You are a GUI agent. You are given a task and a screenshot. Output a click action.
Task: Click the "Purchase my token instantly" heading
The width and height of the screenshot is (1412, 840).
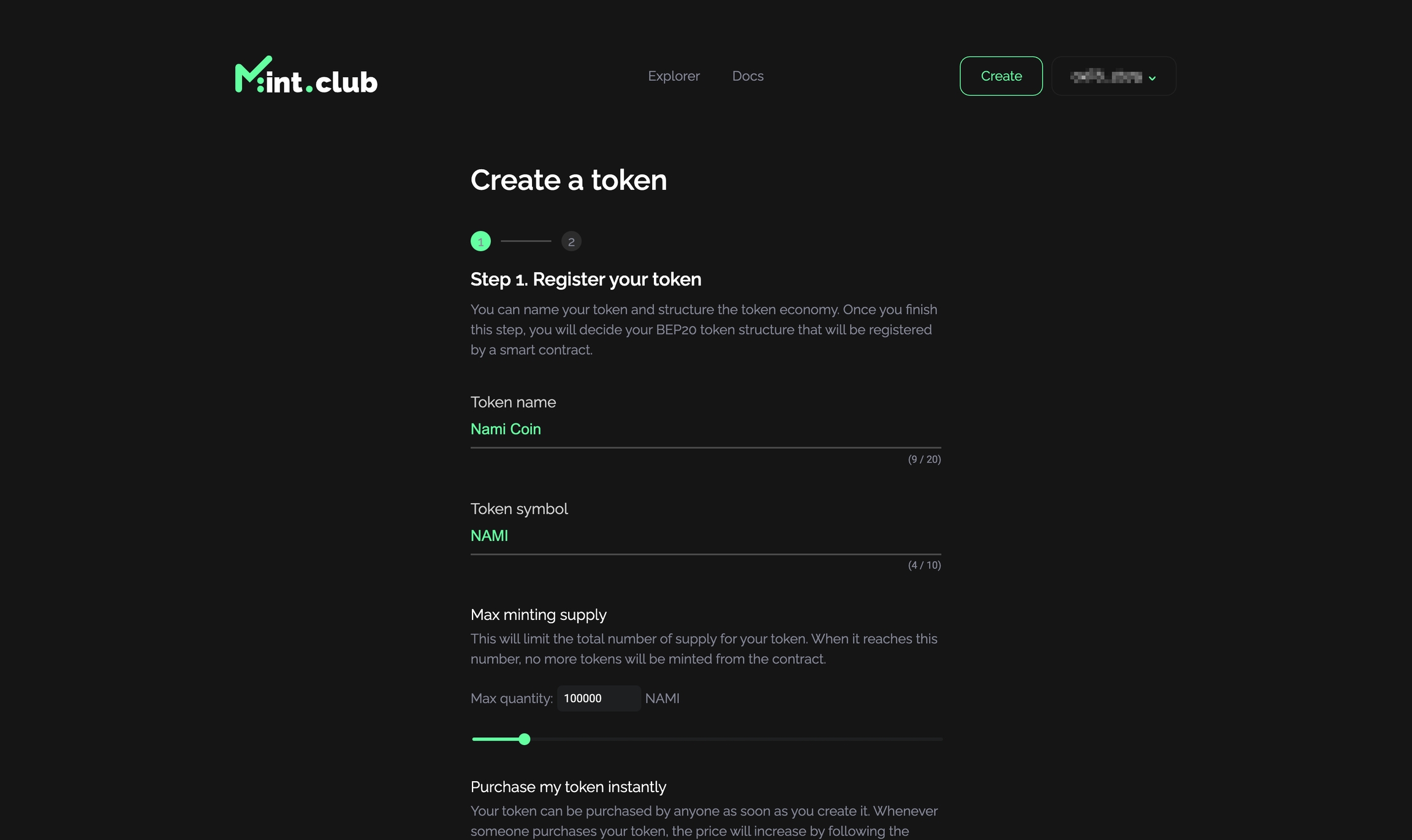click(568, 787)
